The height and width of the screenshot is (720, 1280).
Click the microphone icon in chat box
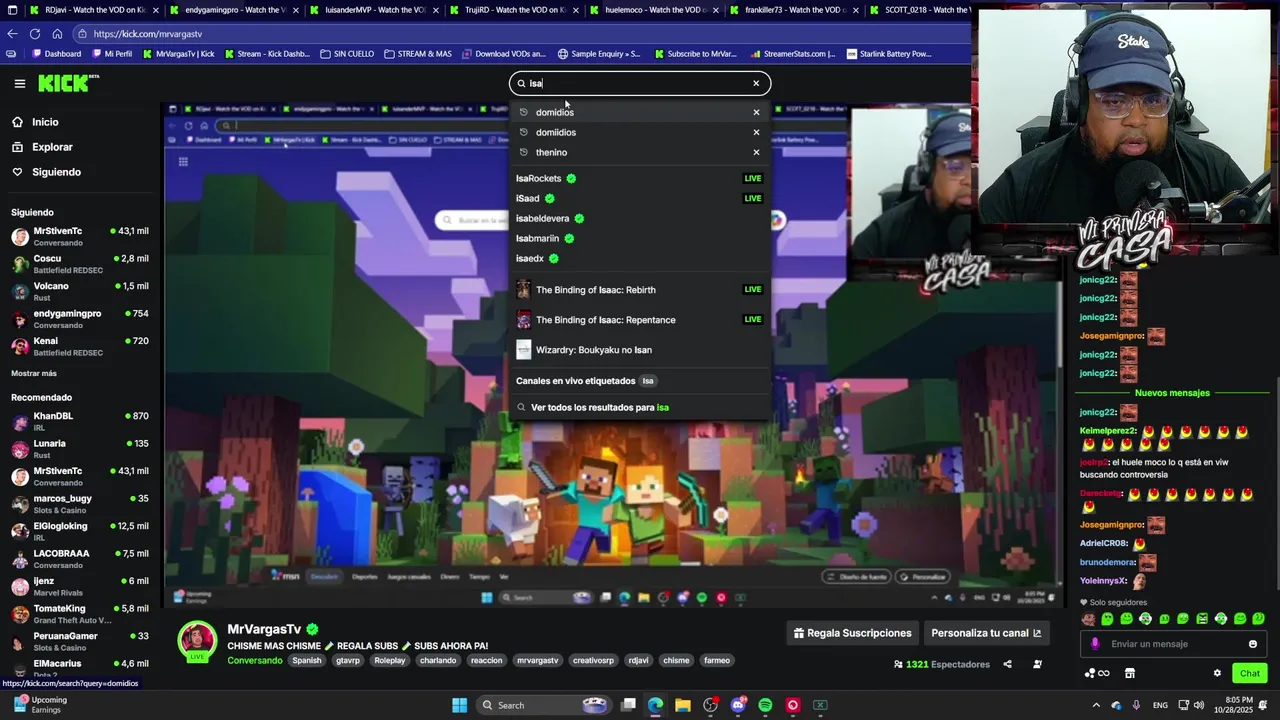1095,644
